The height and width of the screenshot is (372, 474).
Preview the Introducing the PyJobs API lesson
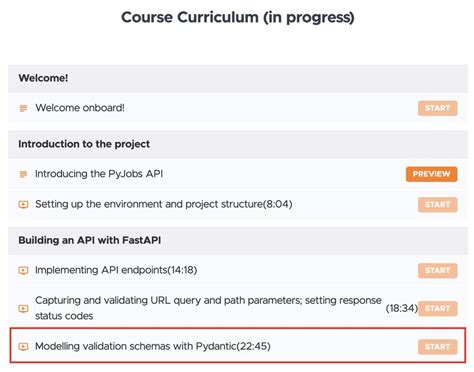tap(432, 174)
